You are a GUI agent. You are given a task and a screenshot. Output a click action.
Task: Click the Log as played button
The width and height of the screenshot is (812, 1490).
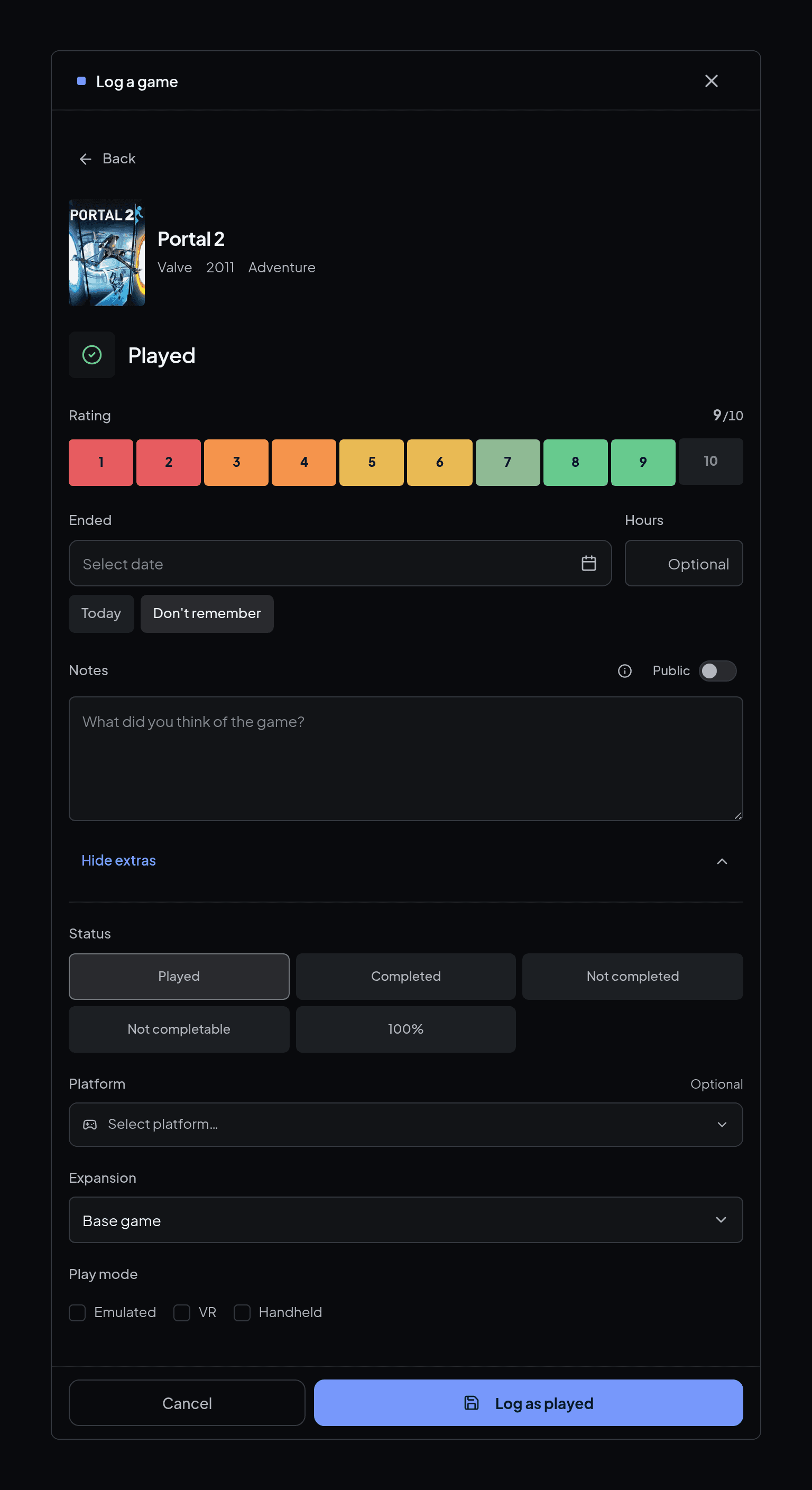(x=529, y=1403)
